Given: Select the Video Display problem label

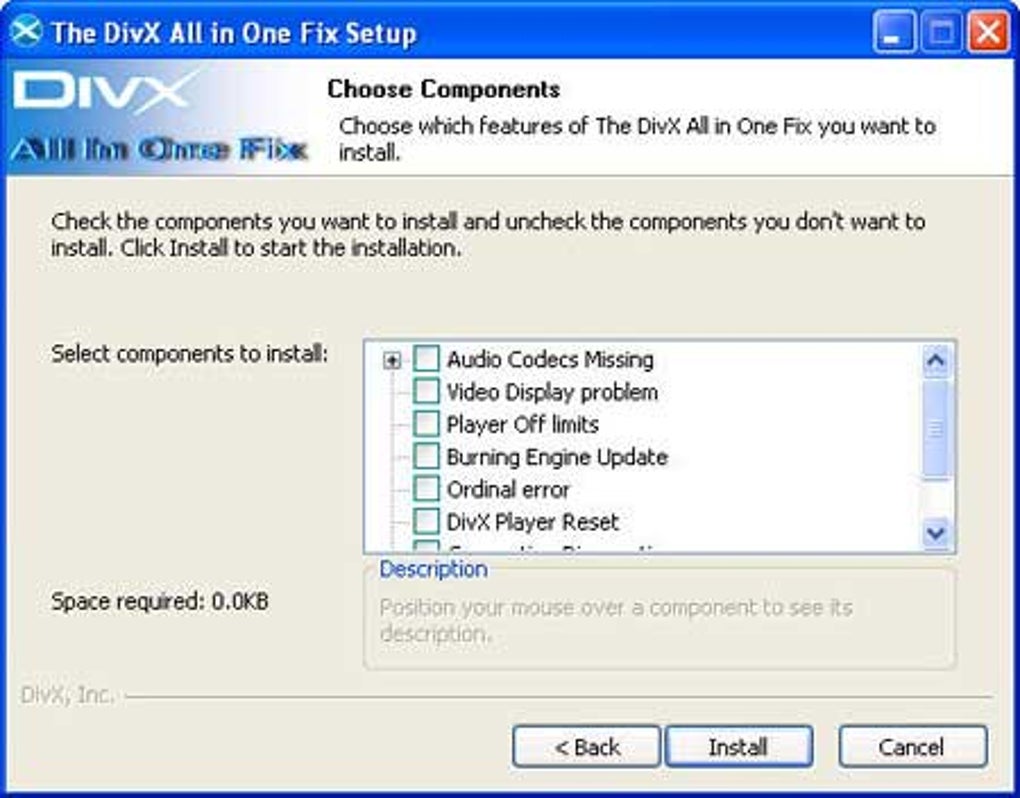Looking at the screenshot, I should pyautogui.click(x=552, y=392).
